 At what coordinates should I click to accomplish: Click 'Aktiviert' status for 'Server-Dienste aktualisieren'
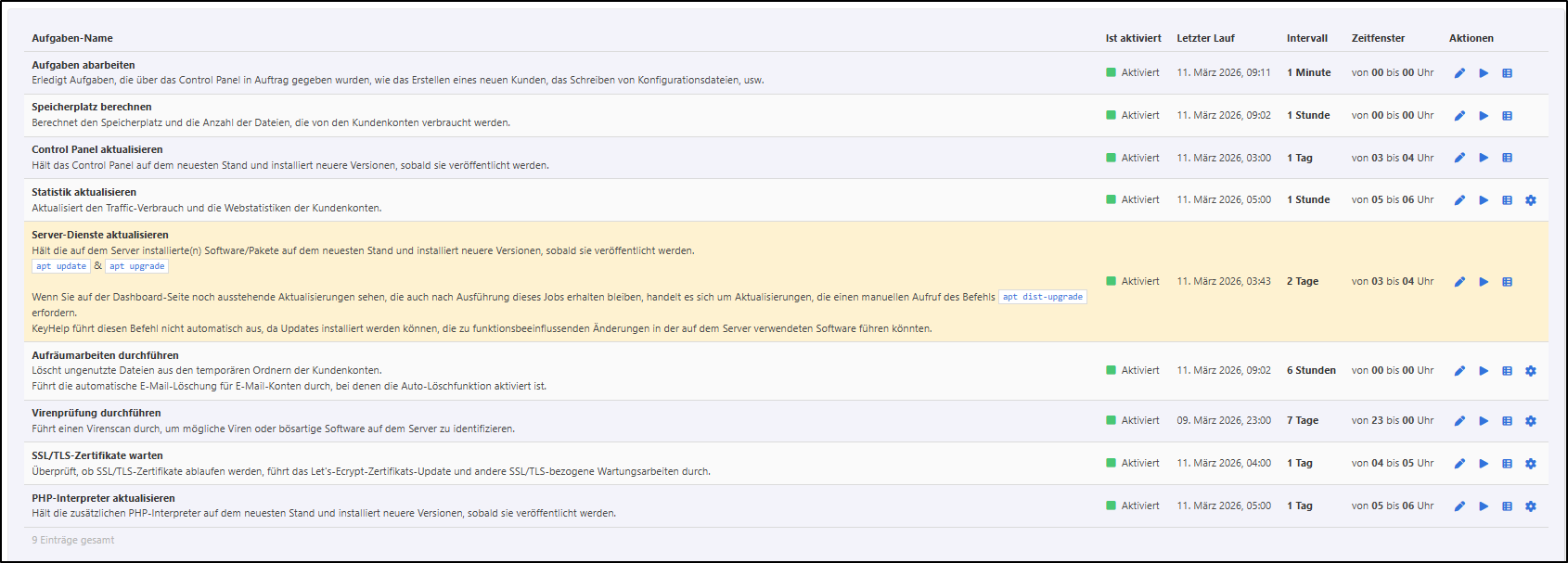coord(1133,281)
